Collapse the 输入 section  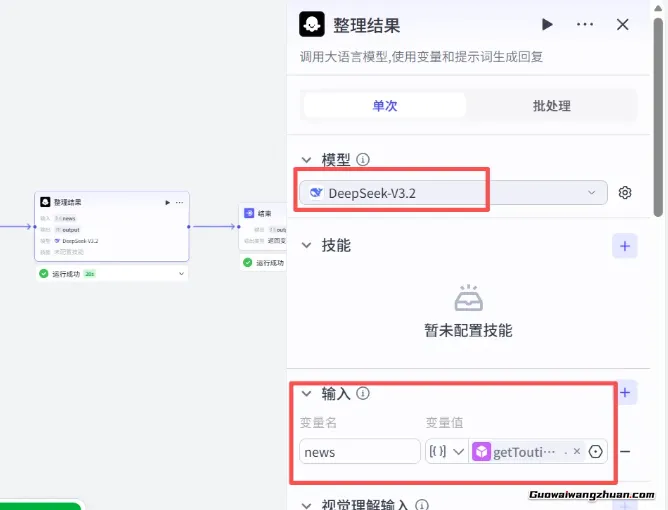[x=306, y=393]
